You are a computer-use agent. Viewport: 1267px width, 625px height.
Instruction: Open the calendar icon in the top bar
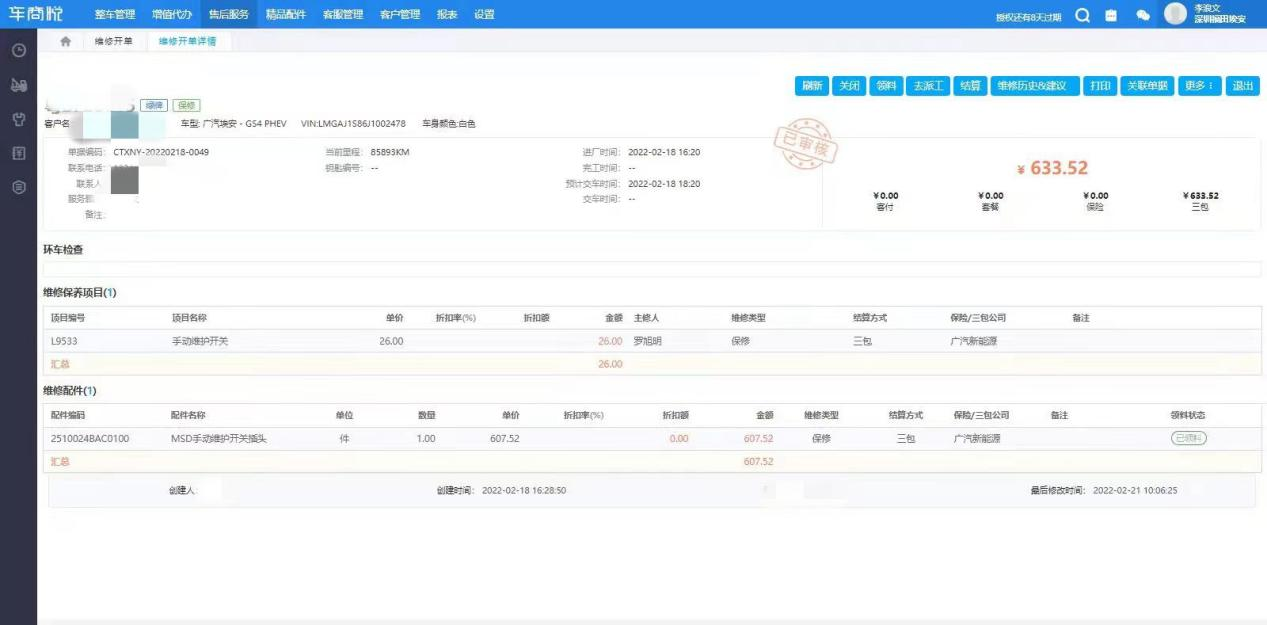(x=1111, y=15)
